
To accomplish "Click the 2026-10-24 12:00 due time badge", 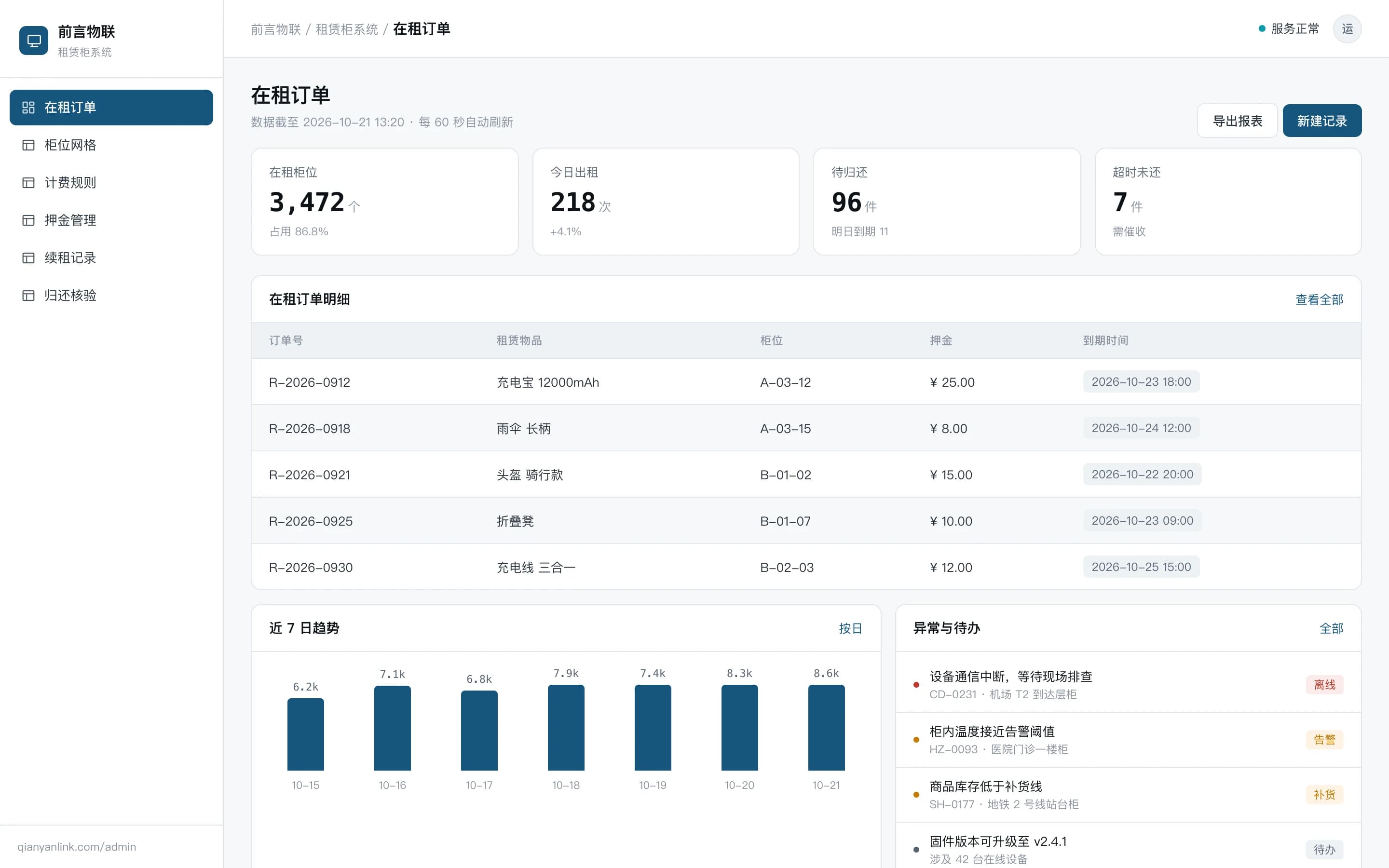I will [x=1141, y=428].
